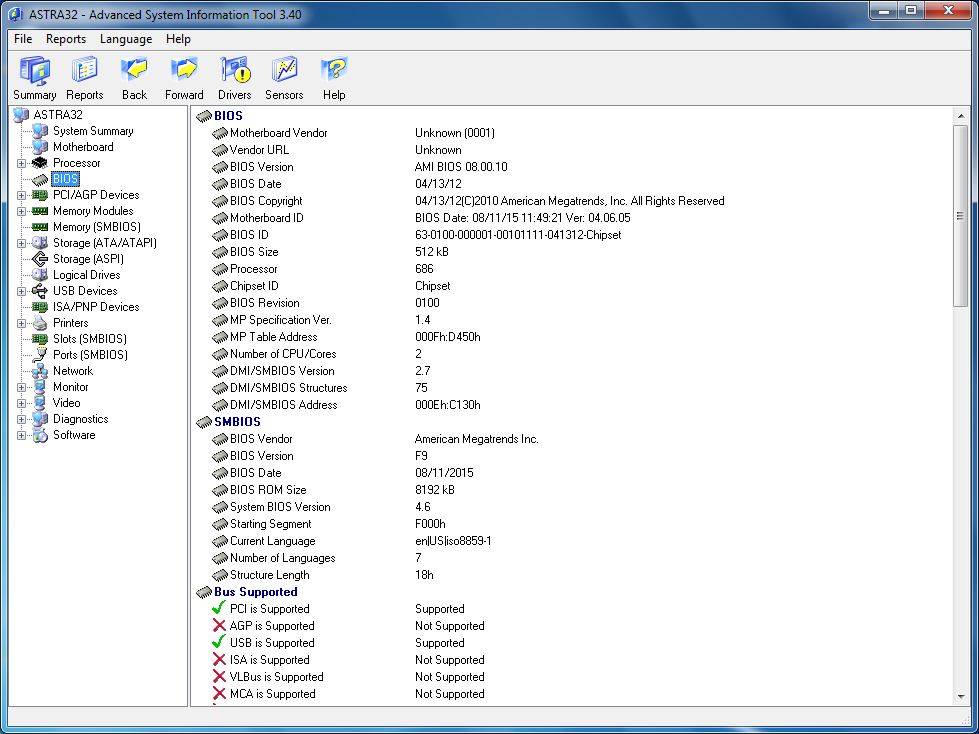Click the BIOS Version row
The width and height of the screenshot is (979, 734).
[x=262, y=167]
